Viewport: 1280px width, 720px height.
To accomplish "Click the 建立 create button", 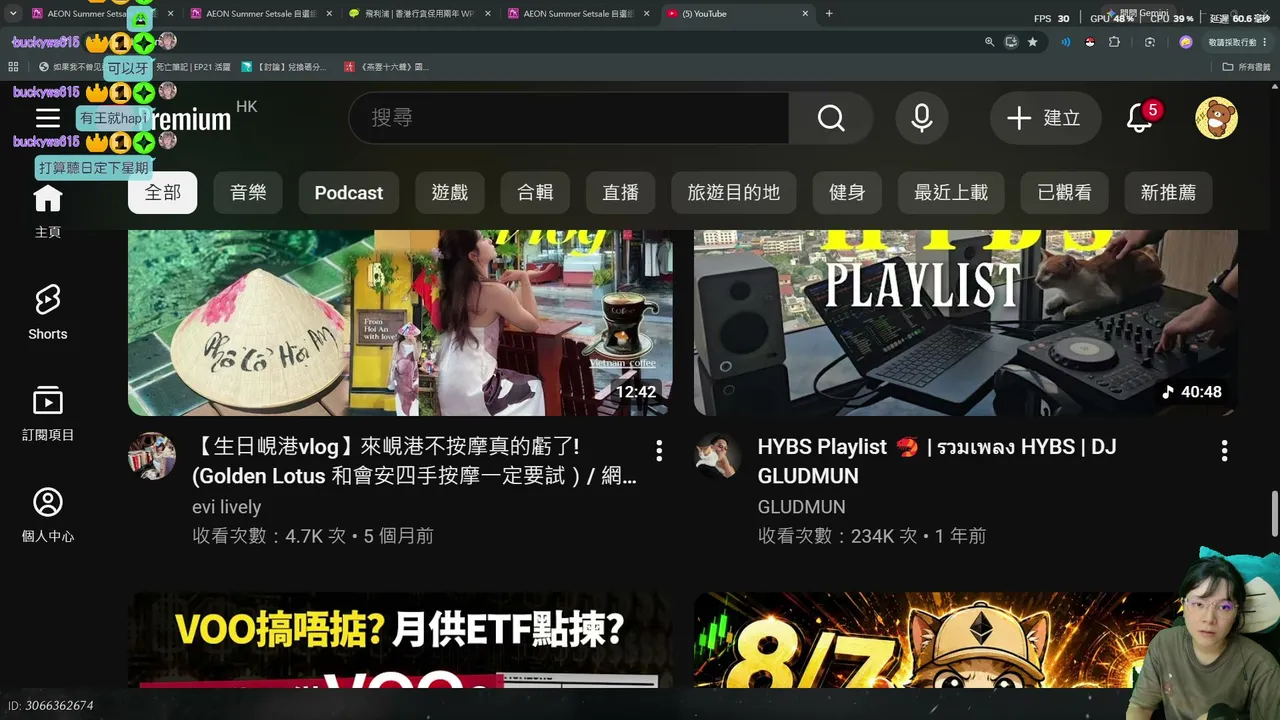I will point(1045,118).
